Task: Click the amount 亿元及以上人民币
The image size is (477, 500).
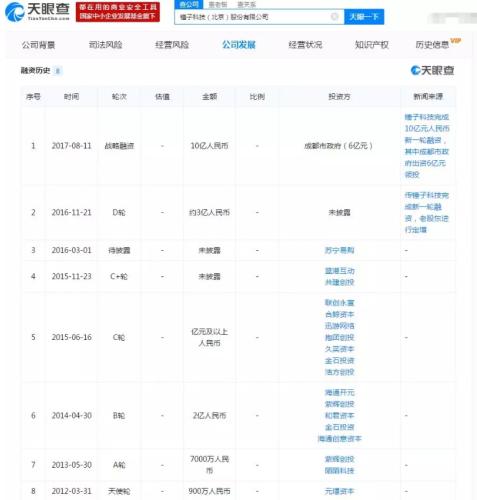Action: (x=209, y=337)
